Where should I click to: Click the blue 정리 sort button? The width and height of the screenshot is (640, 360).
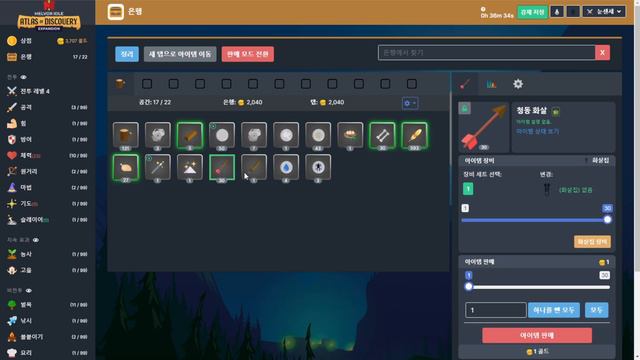pos(127,54)
